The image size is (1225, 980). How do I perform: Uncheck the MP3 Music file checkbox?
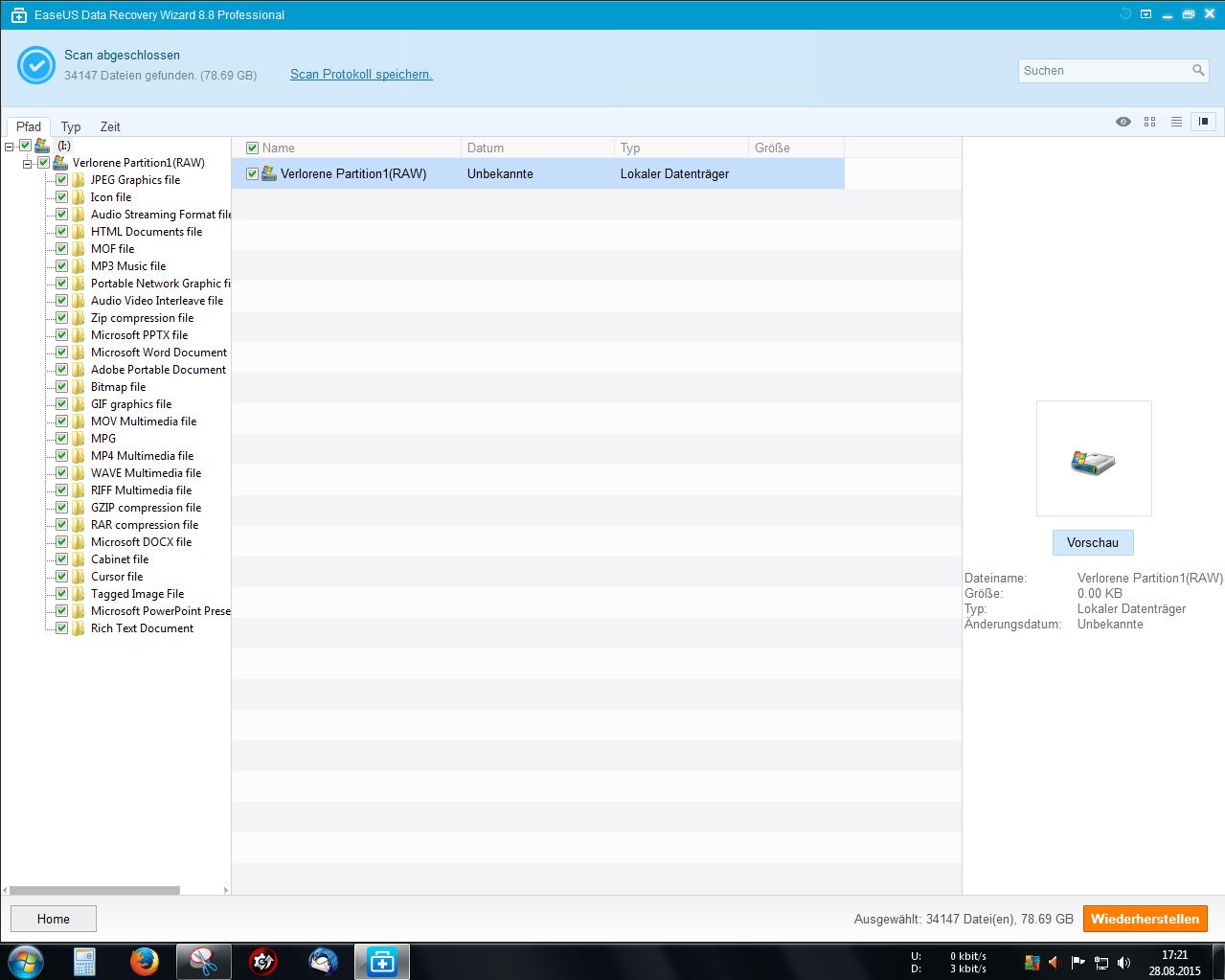pos(61,266)
